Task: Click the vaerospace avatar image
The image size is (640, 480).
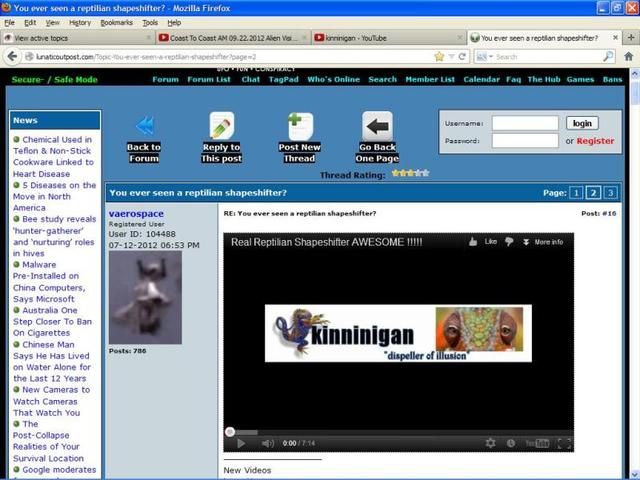Action: (145, 297)
